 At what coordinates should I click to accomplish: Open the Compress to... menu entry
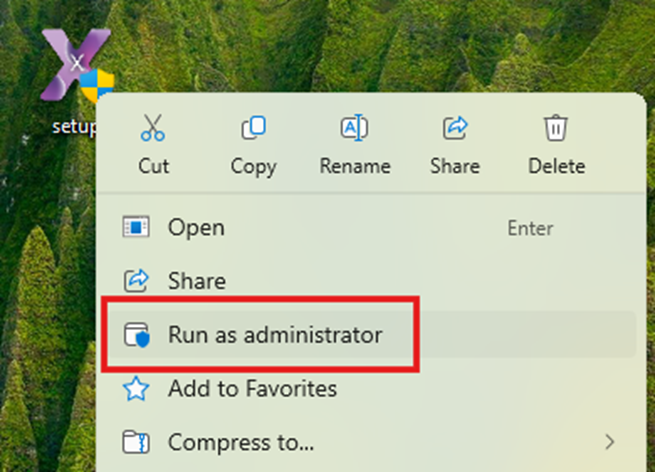point(241,441)
